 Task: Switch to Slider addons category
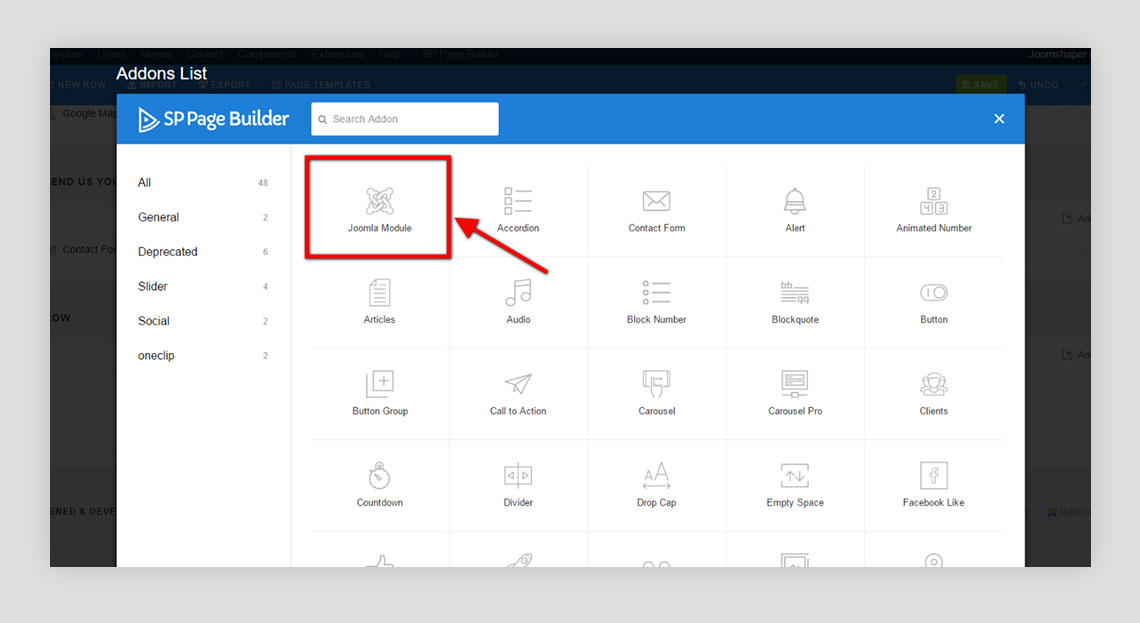(153, 286)
